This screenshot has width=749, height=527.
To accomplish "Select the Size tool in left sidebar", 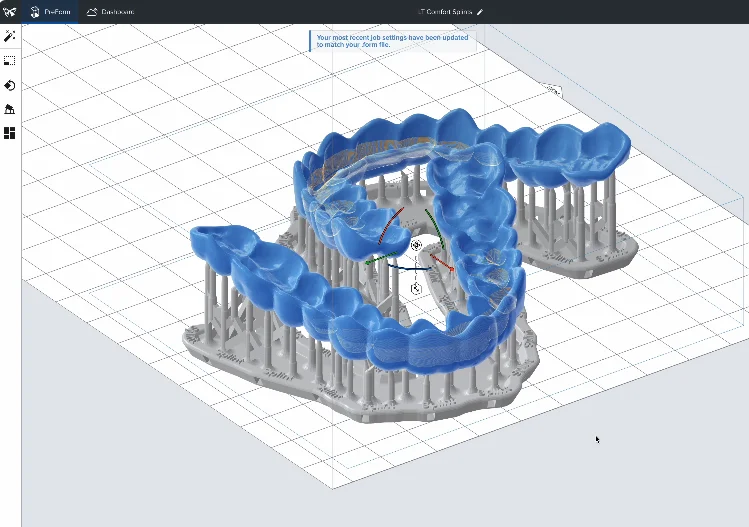I will pos(10,61).
